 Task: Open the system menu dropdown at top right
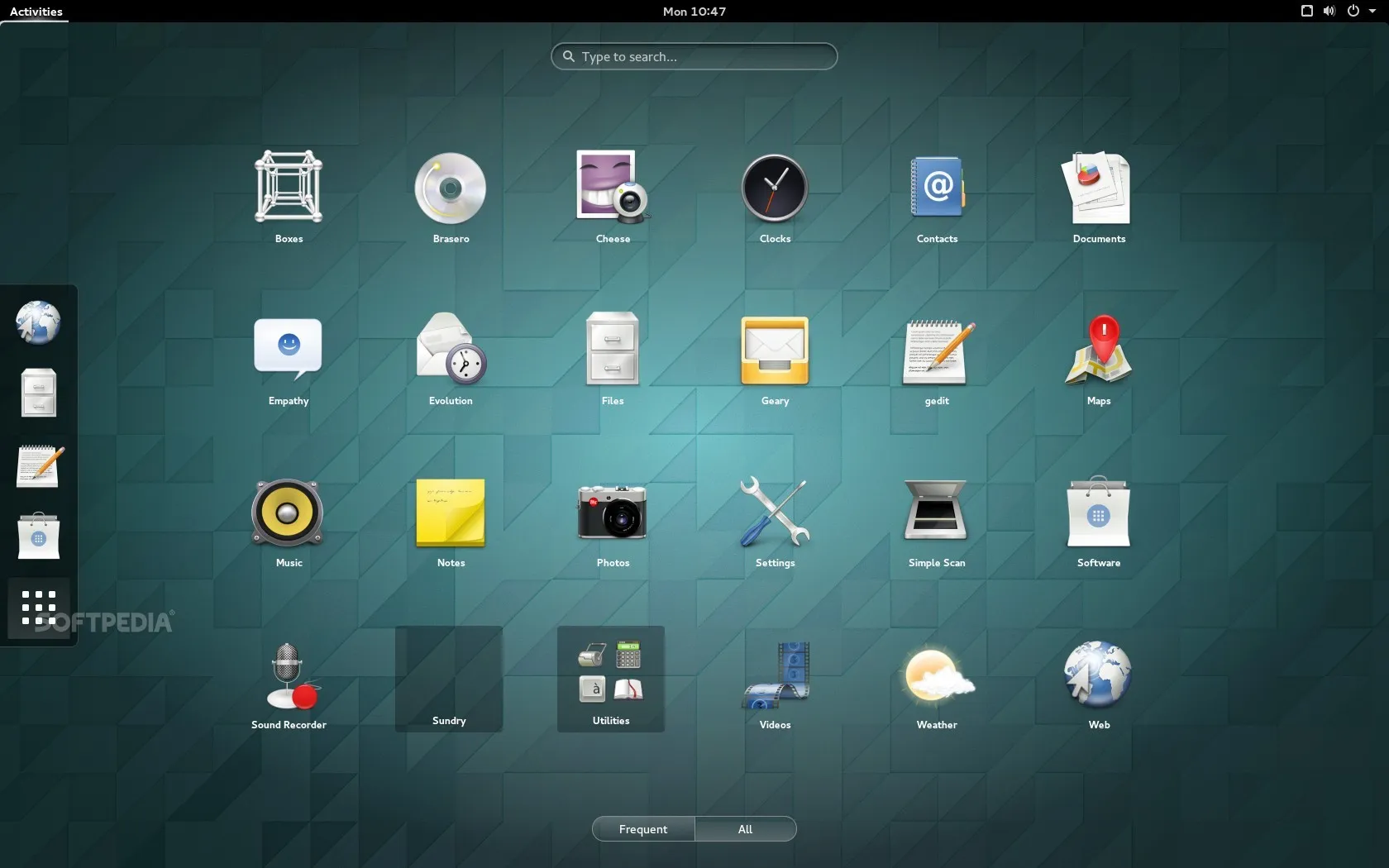(x=1373, y=11)
